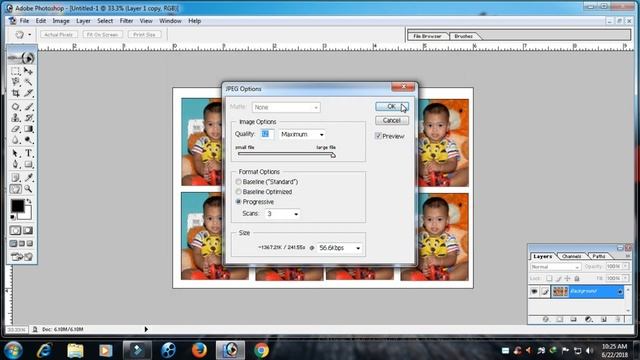
Task: Click the Actual Pixels button
Action: click(x=58, y=35)
